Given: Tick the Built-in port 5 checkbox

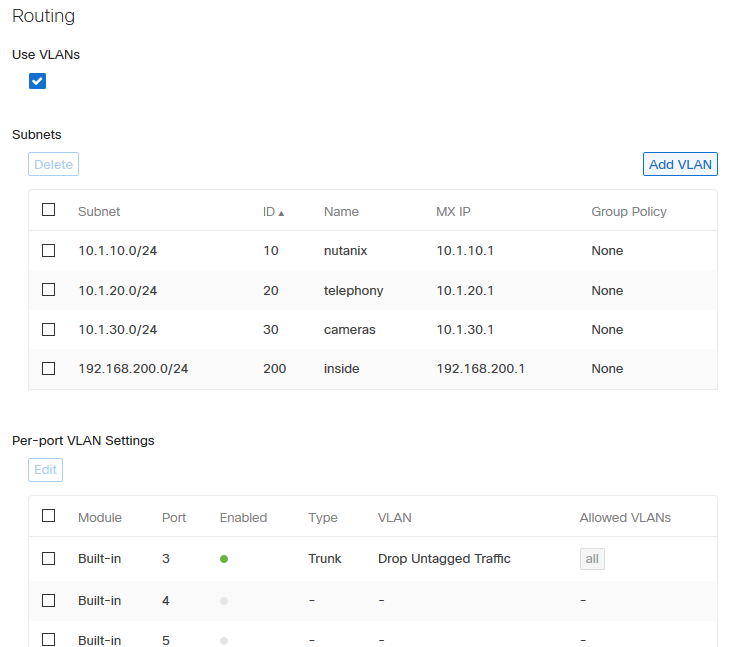Looking at the screenshot, I should pyautogui.click(x=48, y=639).
